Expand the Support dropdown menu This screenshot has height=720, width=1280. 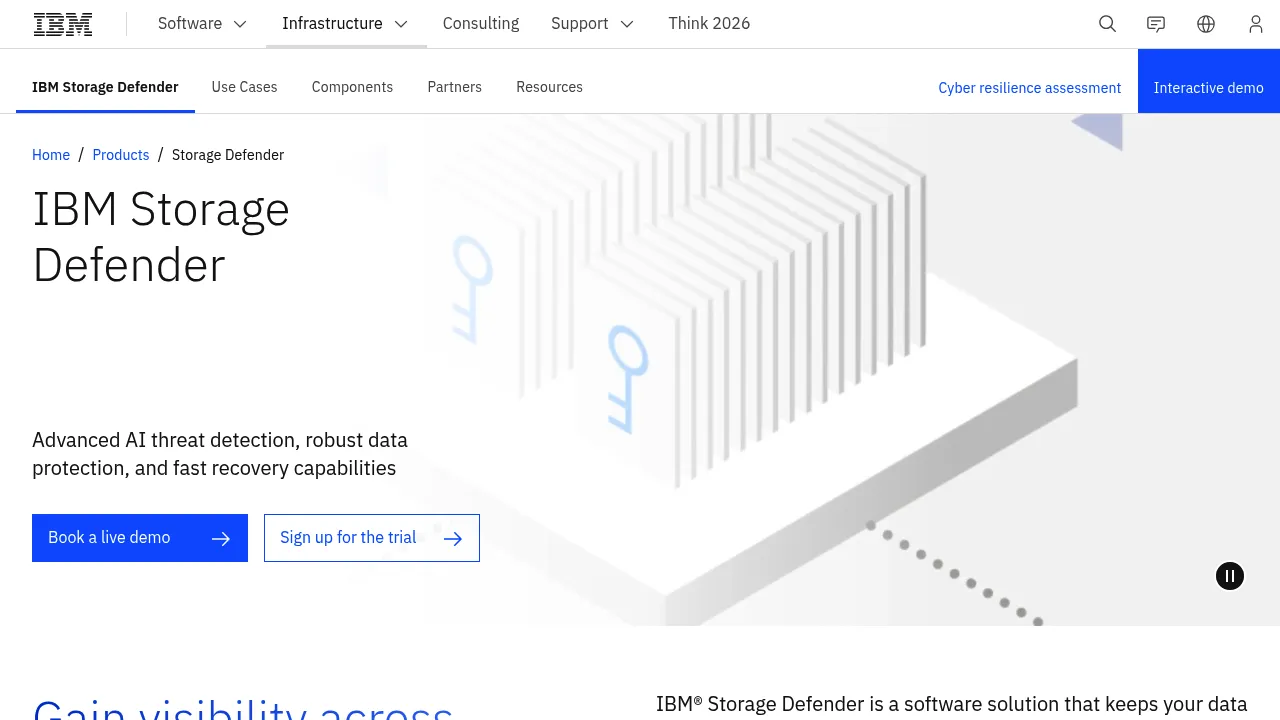pyautogui.click(x=593, y=24)
